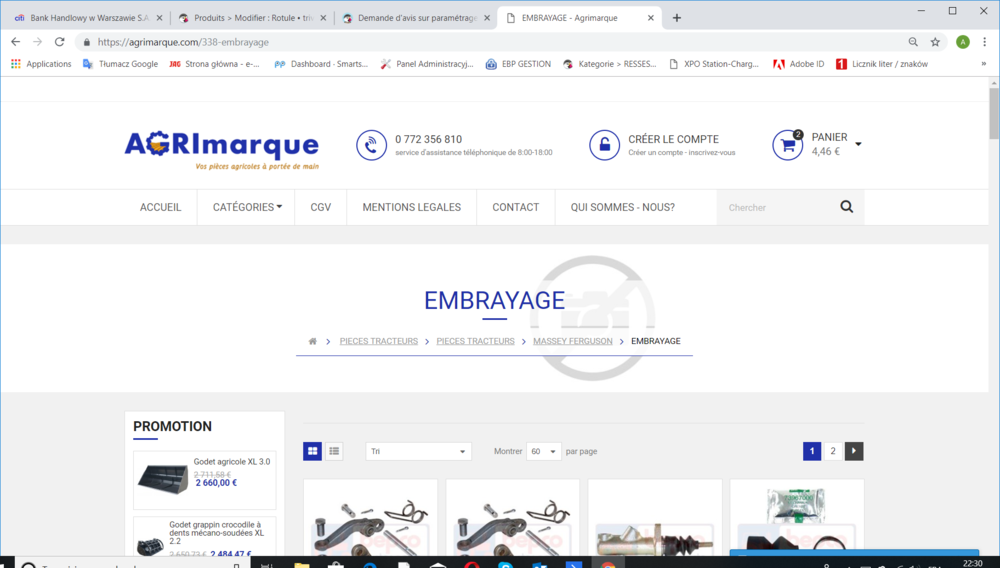Expand CATÉGORIES menu
The image size is (1000, 568).
247,207
